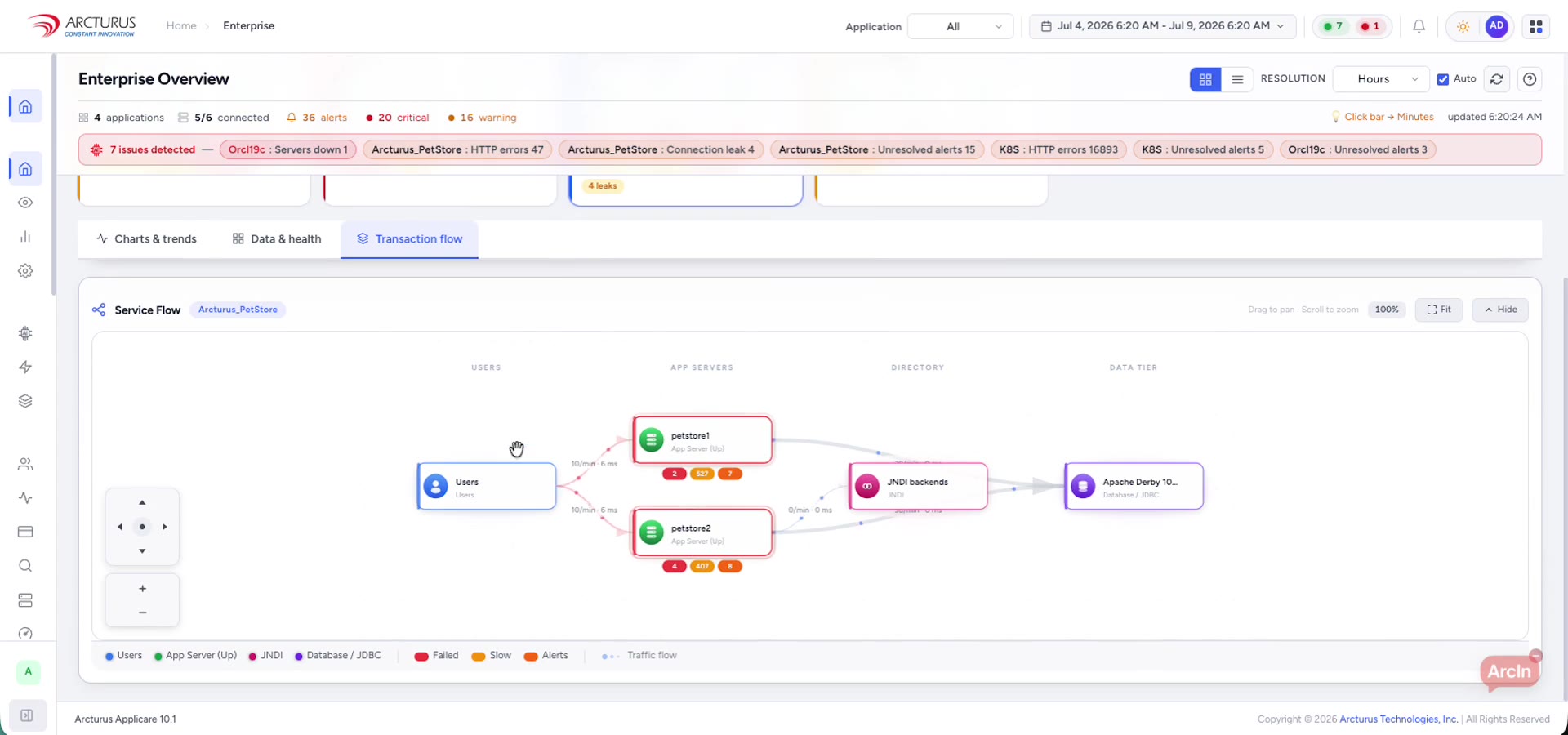This screenshot has height=735, width=1568.
Task: Go to the Home breadcrumb
Action: (x=181, y=26)
